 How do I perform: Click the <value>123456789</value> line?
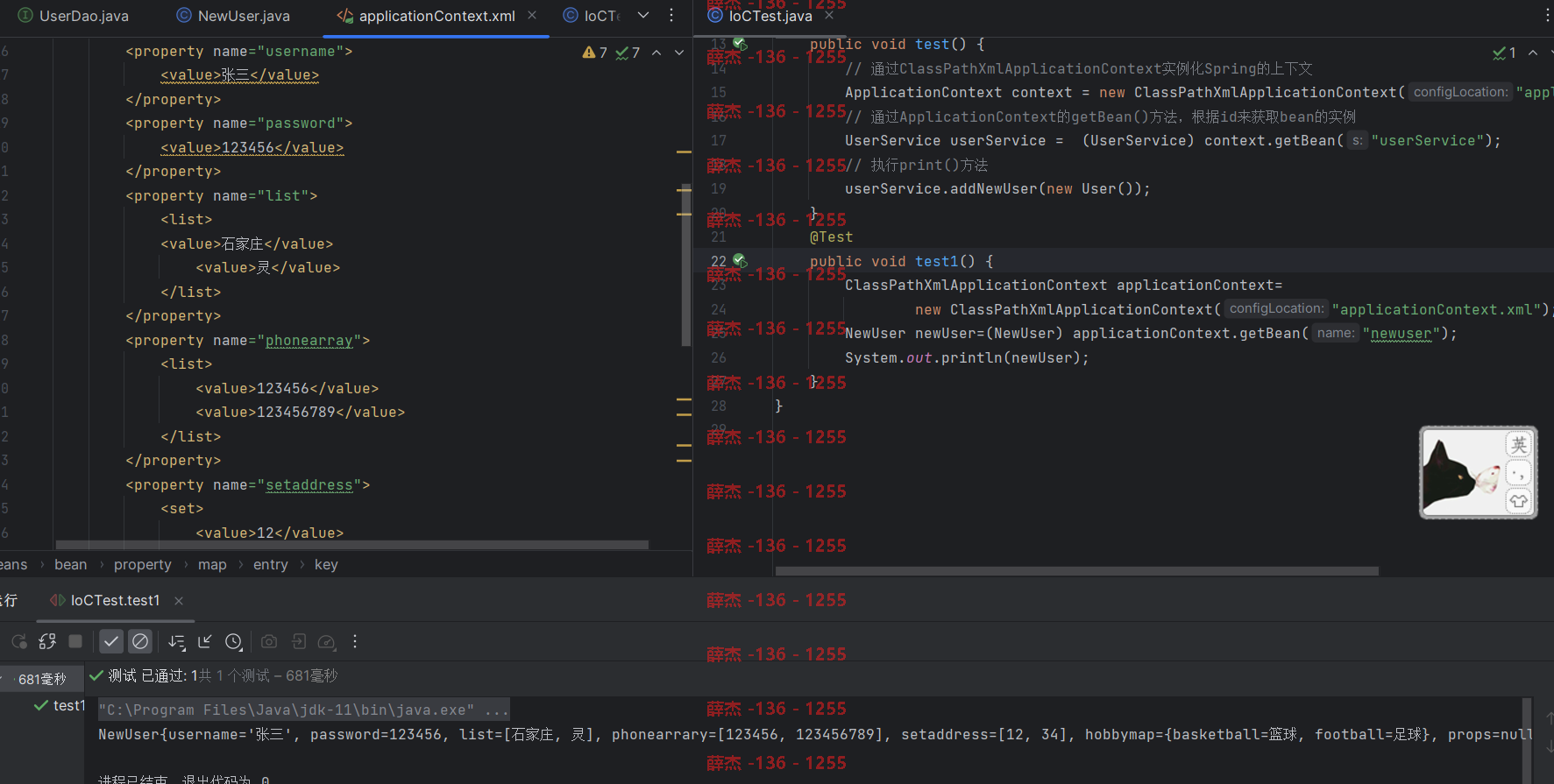click(301, 413)
